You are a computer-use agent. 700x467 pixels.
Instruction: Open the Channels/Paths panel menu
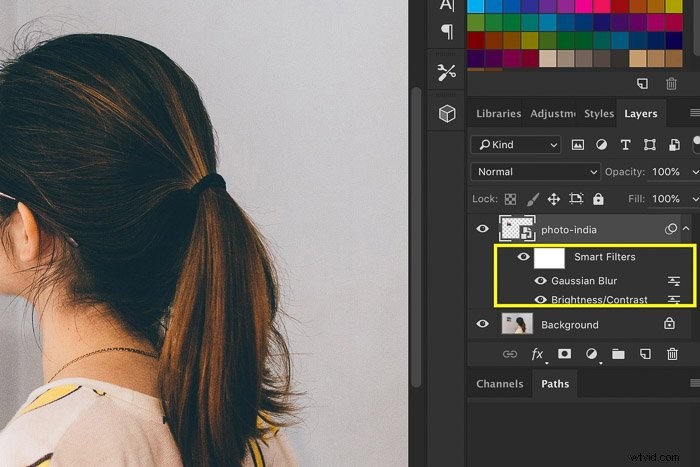(x=695, y=383)
